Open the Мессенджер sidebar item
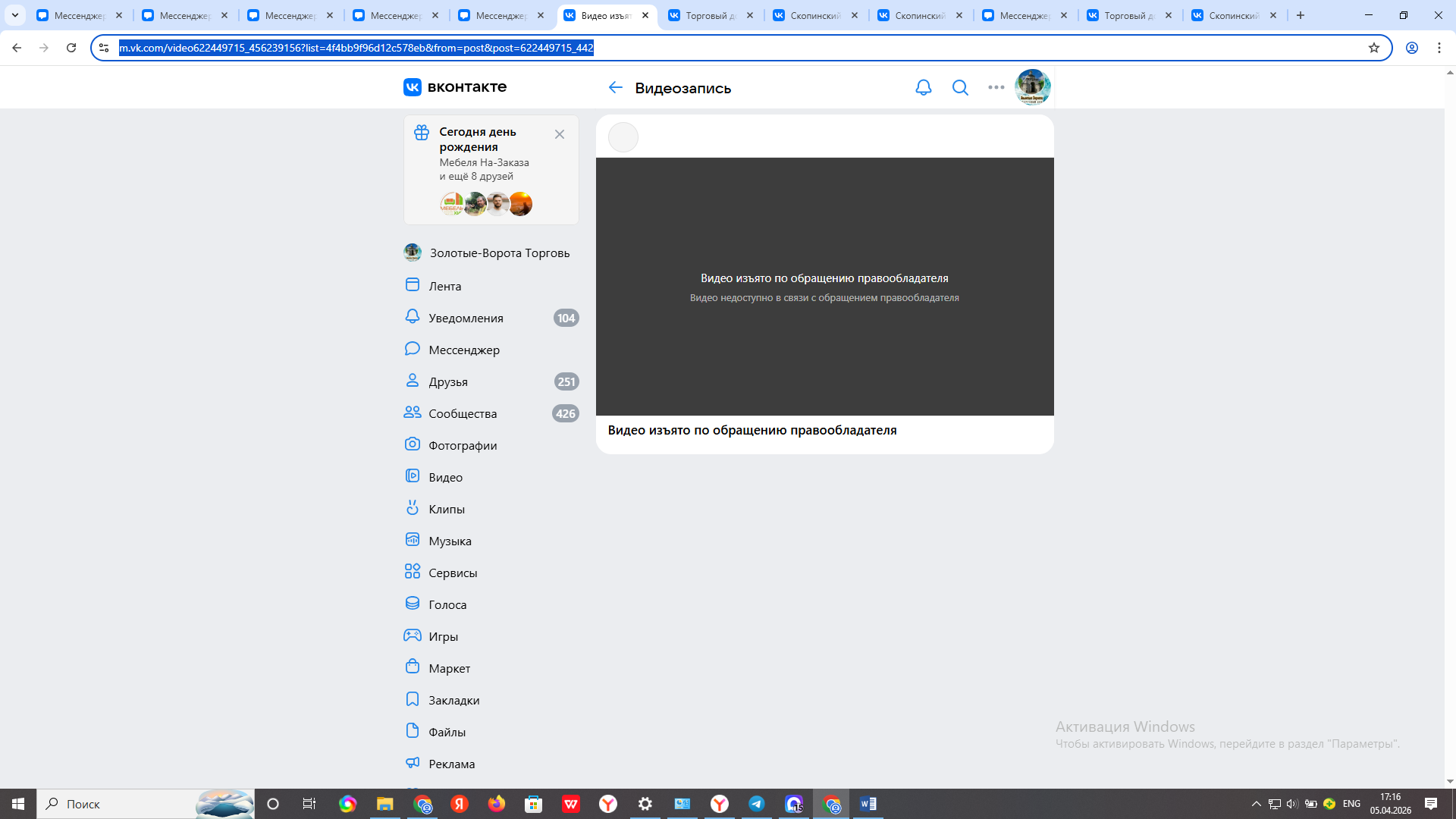The width and height of the screenshot is (1456, 819). click(x=463, y=350)
